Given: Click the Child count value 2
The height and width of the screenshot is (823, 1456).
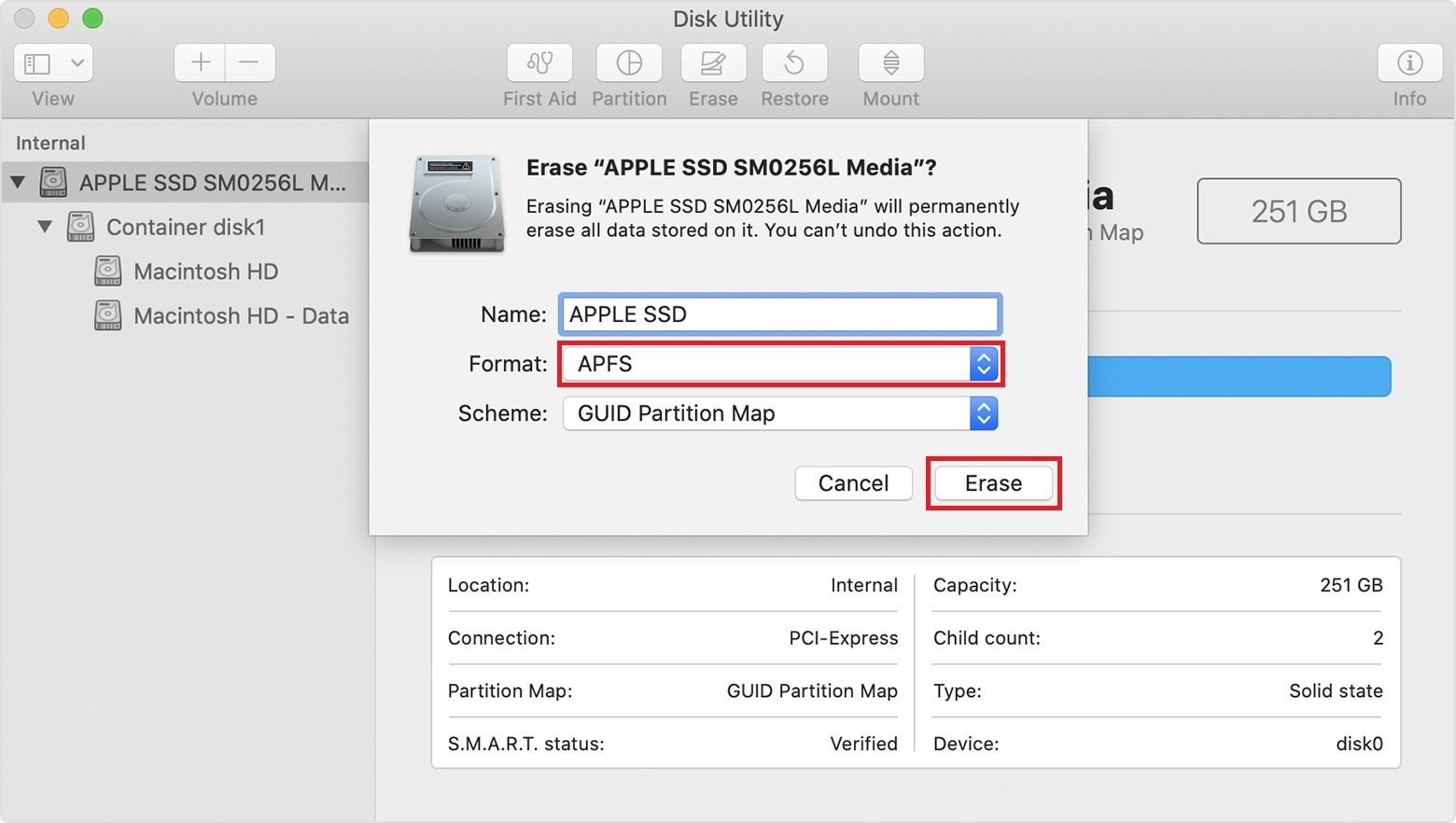Looking at the screenshot, I should coord(1378,638).
